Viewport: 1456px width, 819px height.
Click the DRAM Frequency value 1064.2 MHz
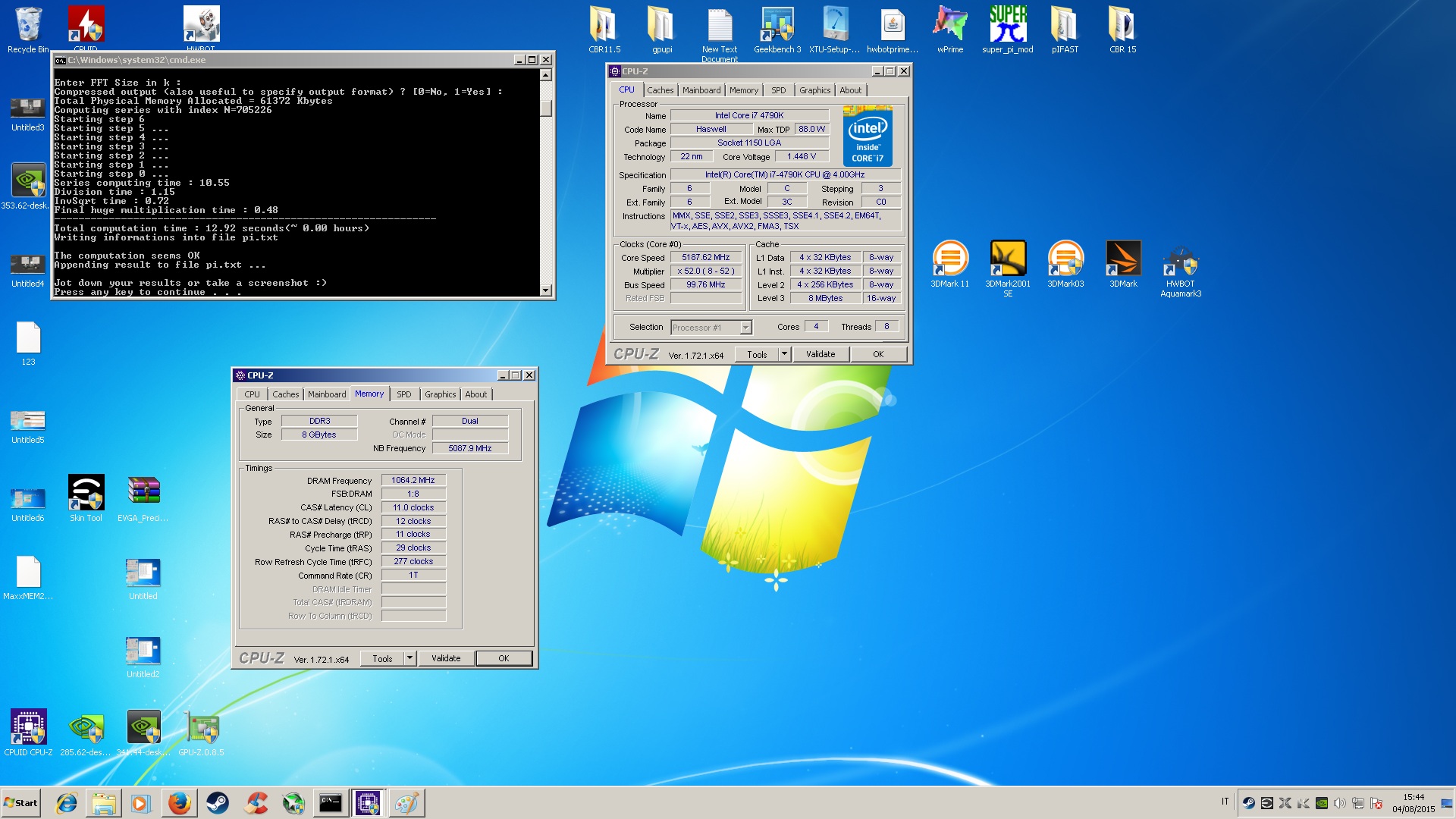pos(413,481)
